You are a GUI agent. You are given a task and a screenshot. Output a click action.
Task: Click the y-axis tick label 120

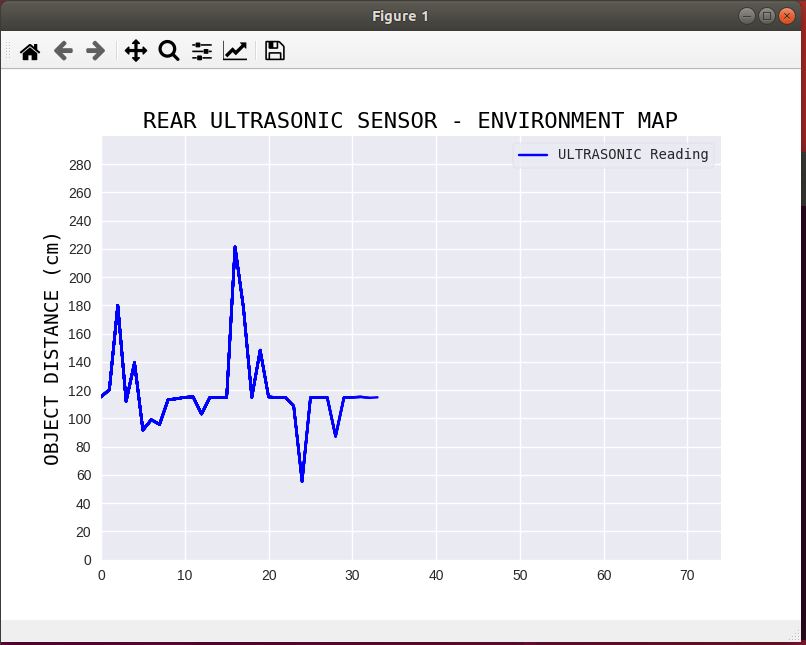pyautogui.click(x=80, y=391)
